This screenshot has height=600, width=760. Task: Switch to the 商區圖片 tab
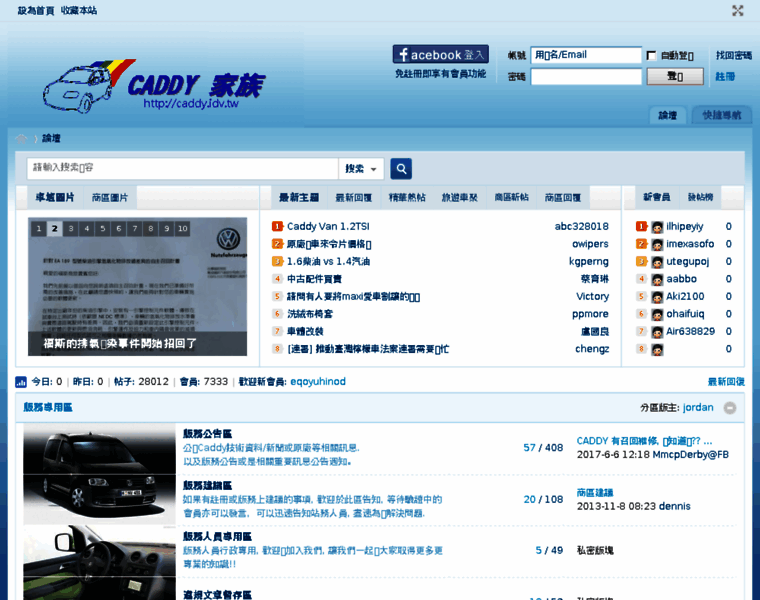pos(110,197)
